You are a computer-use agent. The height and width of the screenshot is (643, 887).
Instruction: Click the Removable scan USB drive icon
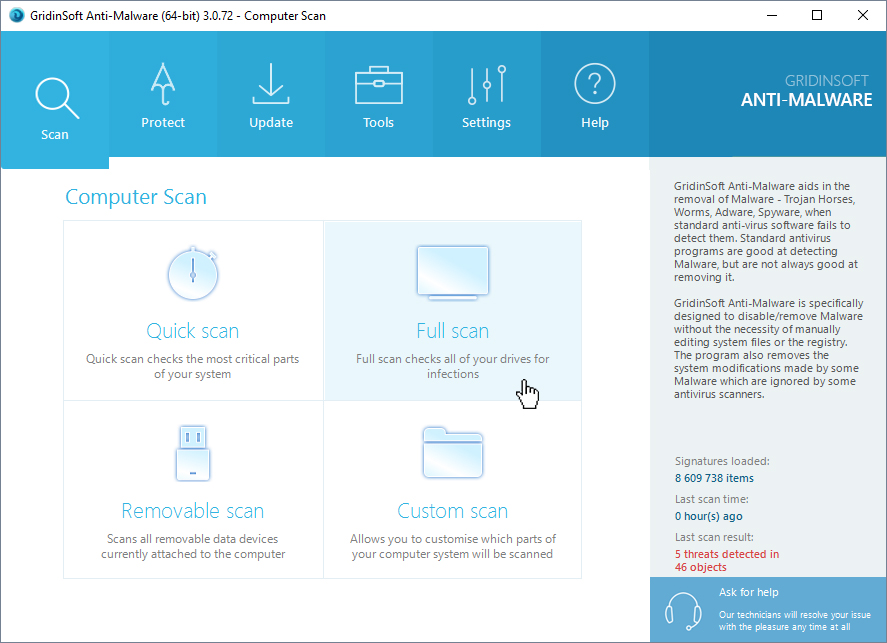(193, 452)
